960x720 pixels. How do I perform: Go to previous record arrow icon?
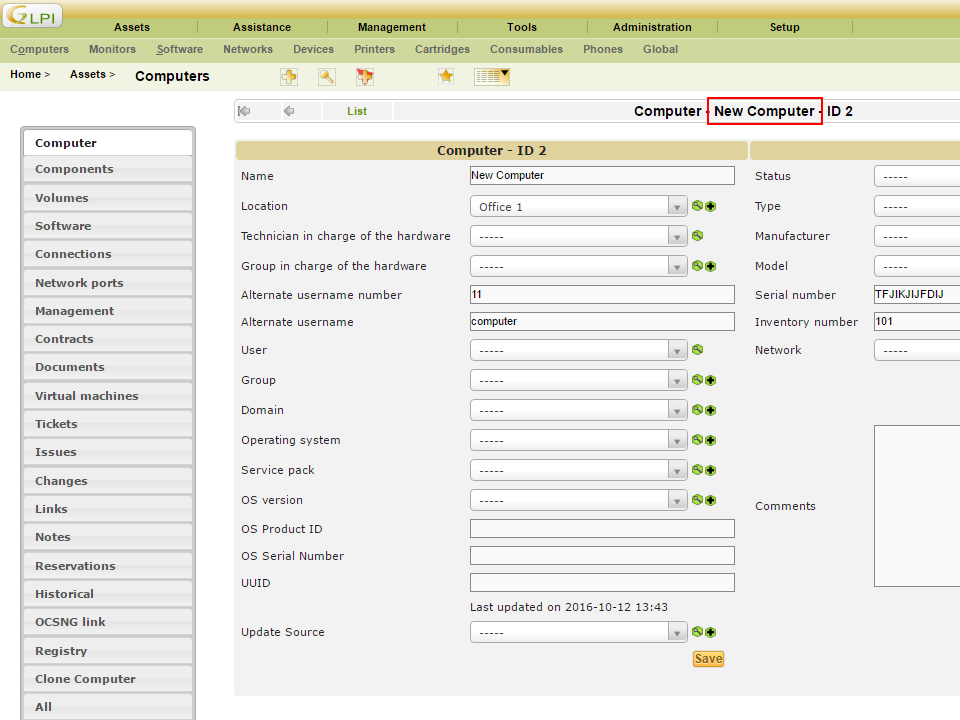pyautogui.click(x=289, y=111)
